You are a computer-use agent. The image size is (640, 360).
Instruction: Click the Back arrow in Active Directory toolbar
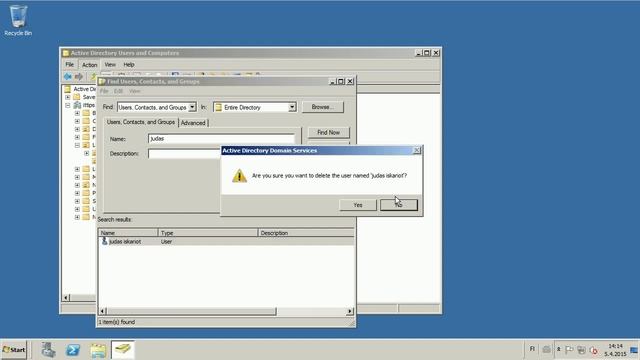pyautogui.click(x=68, y=76)
